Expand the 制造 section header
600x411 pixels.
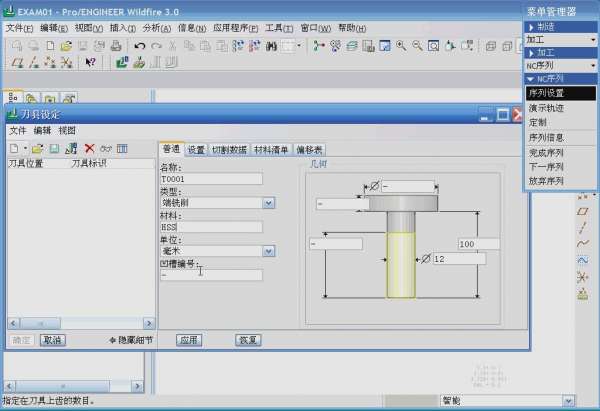pyautogui.click(x=560, y=27)
